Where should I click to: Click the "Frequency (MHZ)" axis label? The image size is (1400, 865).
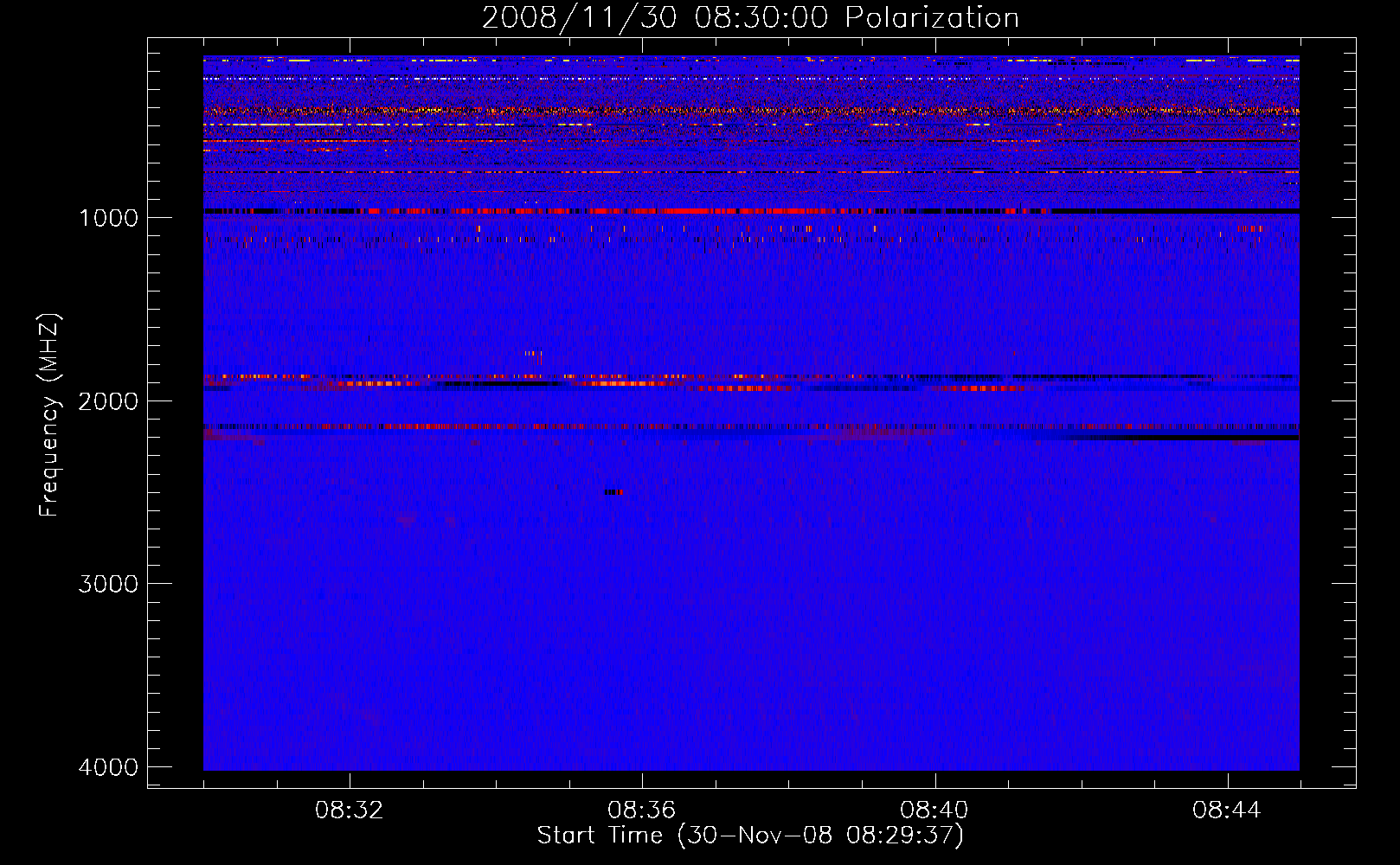coord(49,415)
